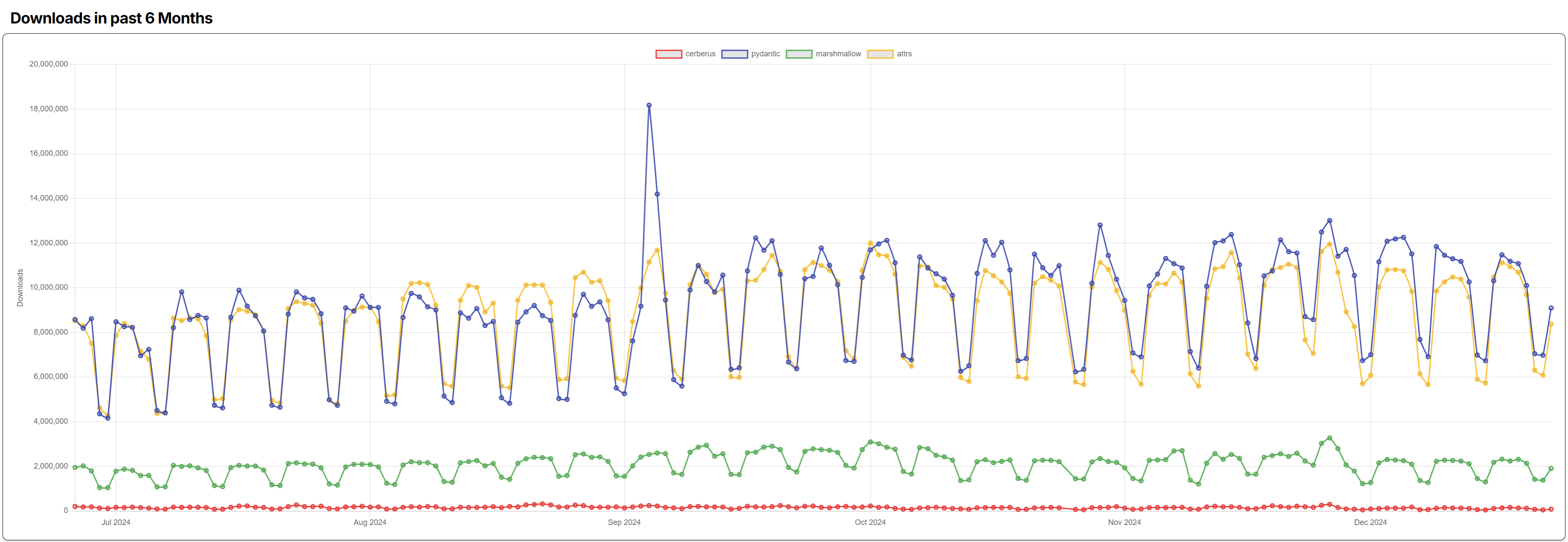Click the chart title Downloads in past 6 Months
Screen dimensions: 1568x542
click(111, 17)
